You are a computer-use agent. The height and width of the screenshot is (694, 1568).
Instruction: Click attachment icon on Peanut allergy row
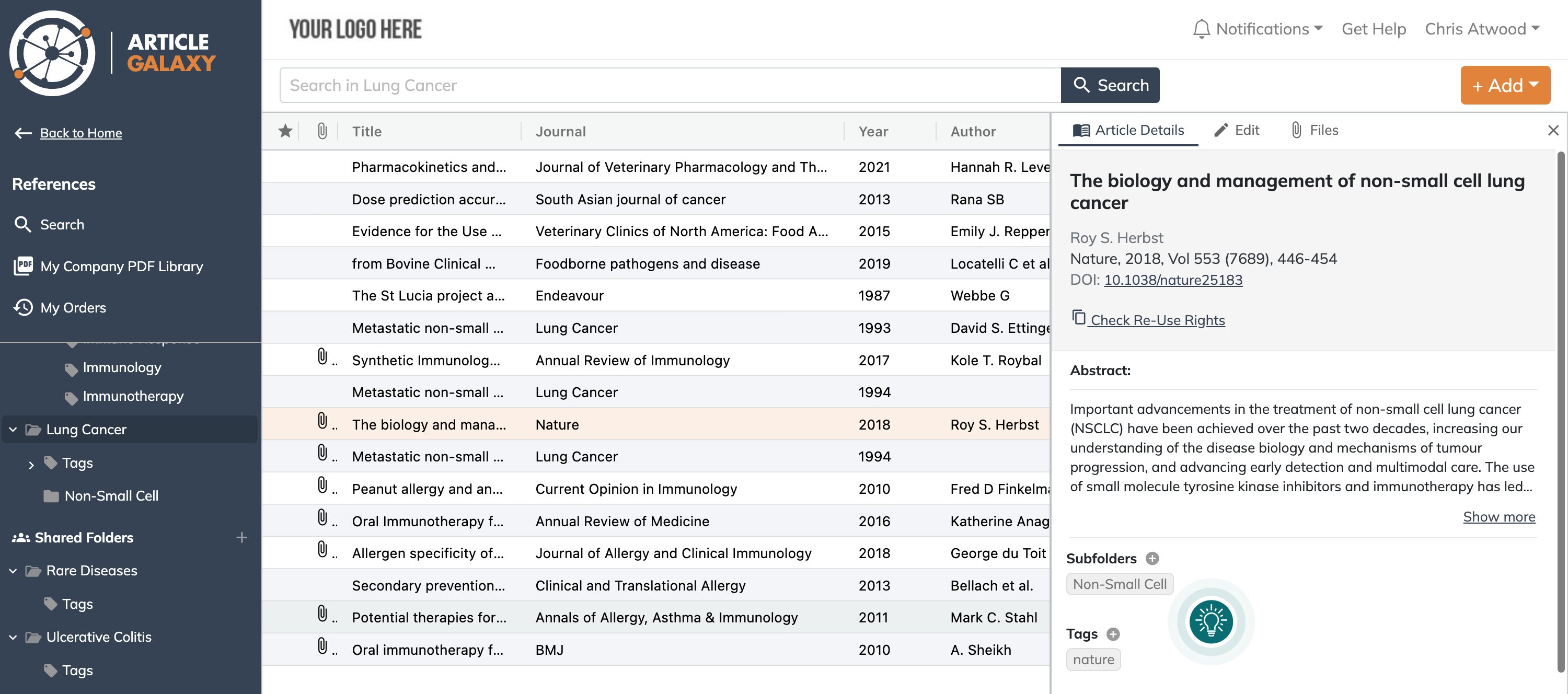[322, 485]
